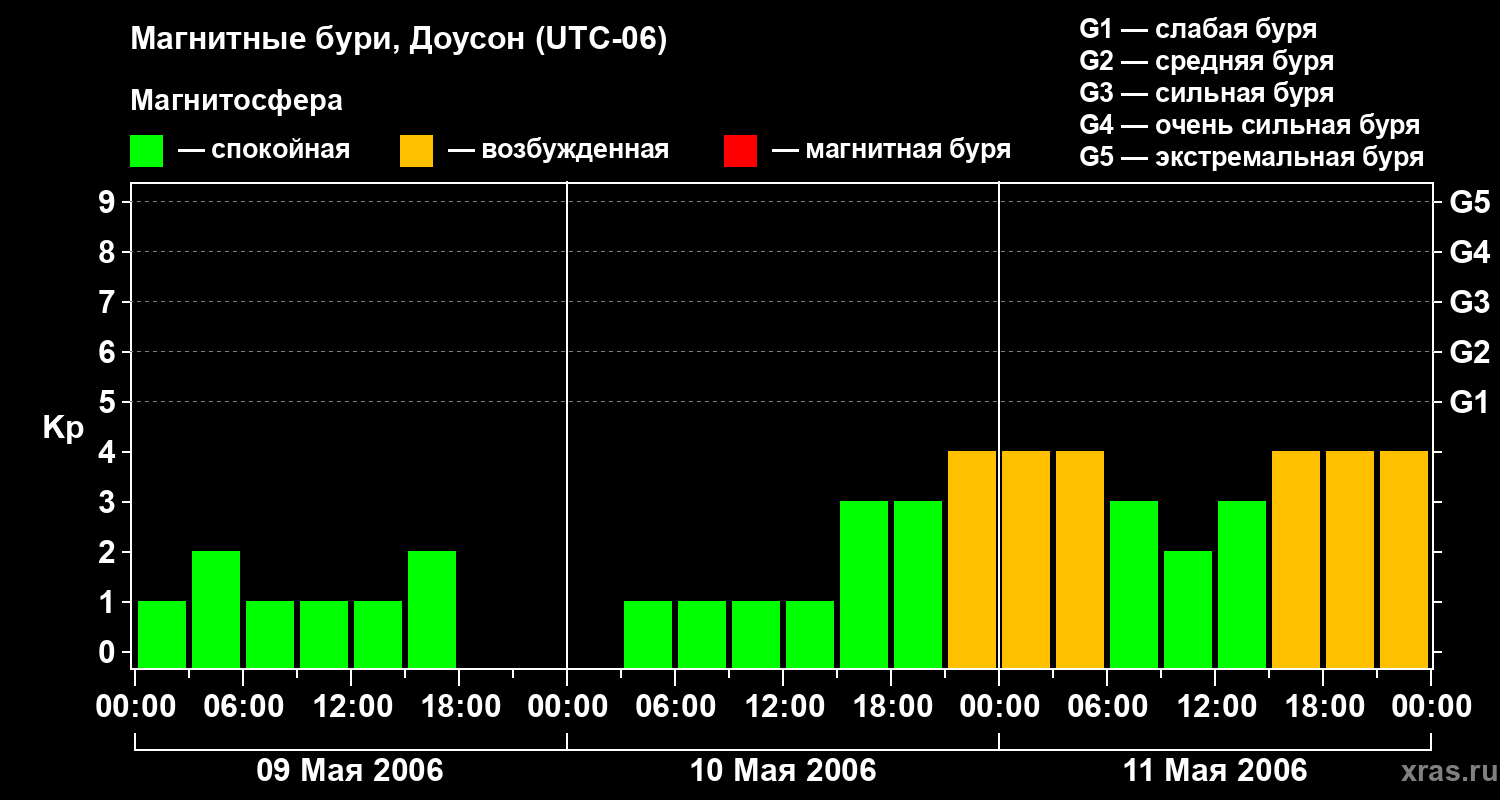Click the orange bar at 03:00 on 11 Мая

[x=1080, y=559]
